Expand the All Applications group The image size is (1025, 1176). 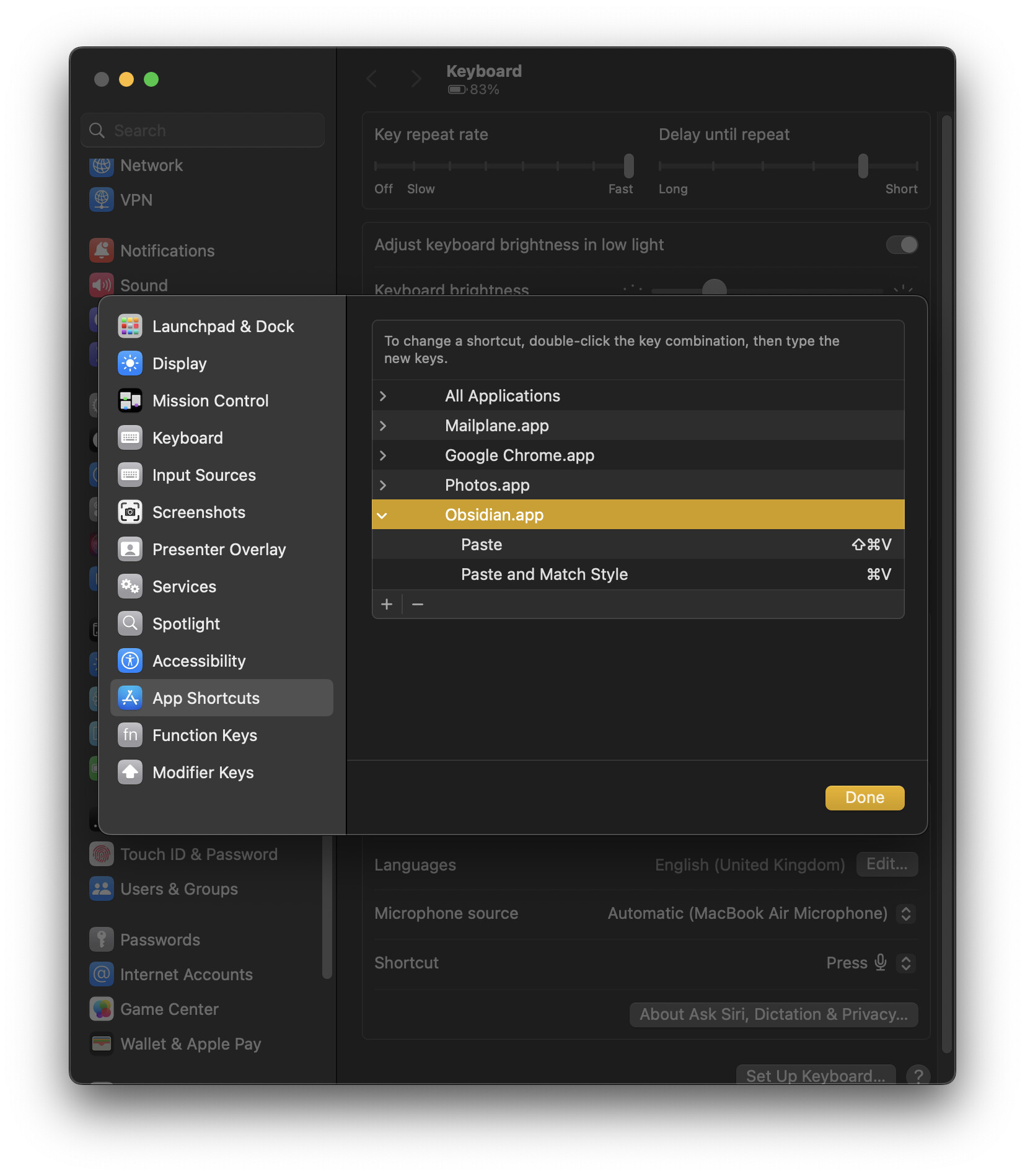pyautogui.click(x=383, y=396)
